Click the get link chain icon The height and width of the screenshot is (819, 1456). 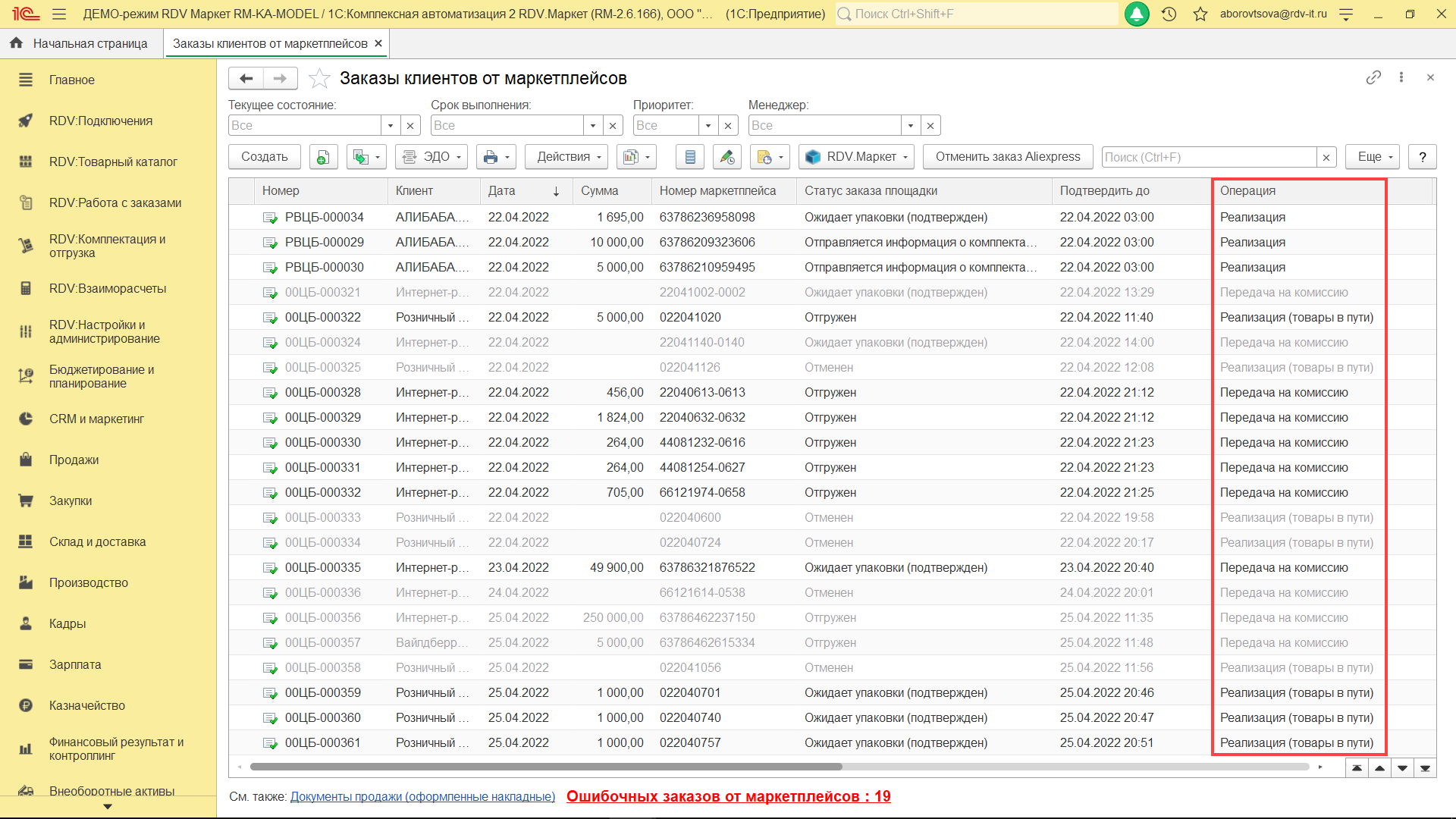pos(1373,77)
